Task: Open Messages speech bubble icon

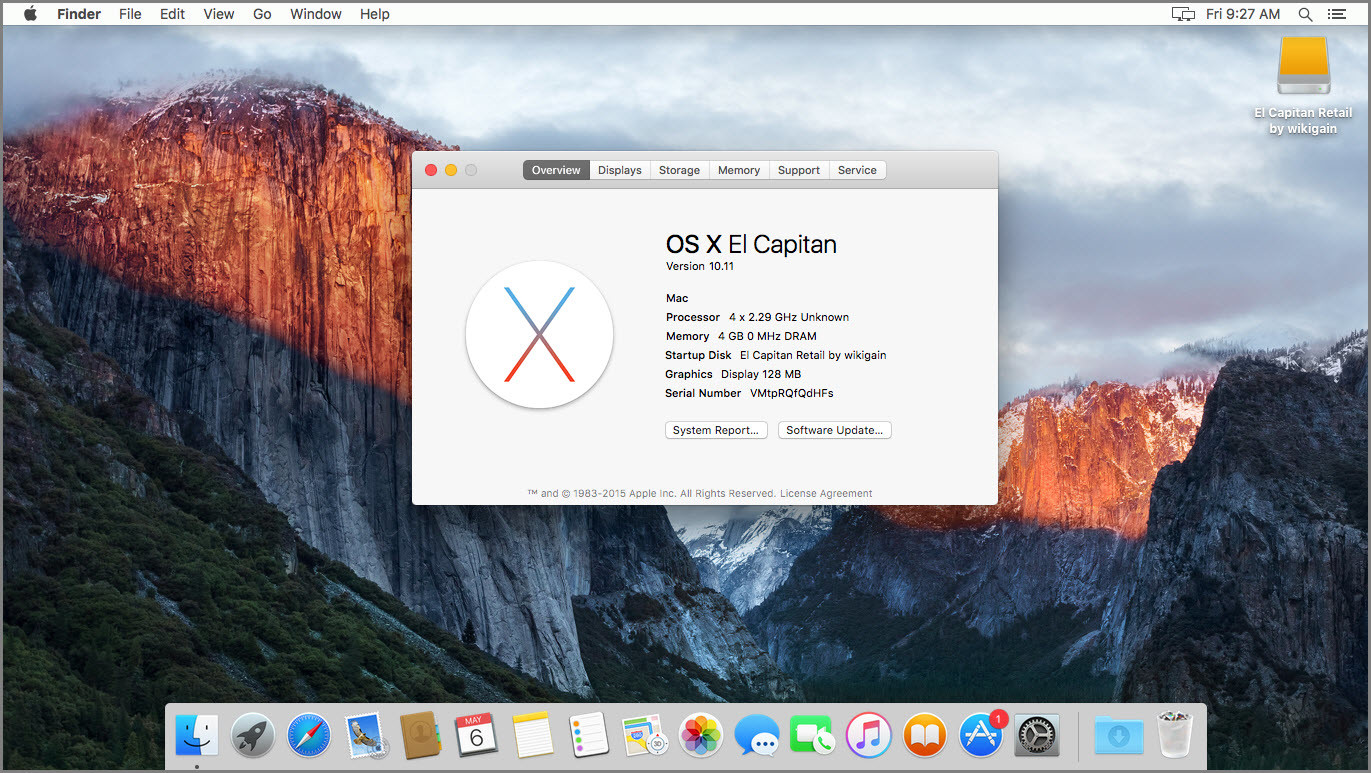Action: tap(757, 737)
